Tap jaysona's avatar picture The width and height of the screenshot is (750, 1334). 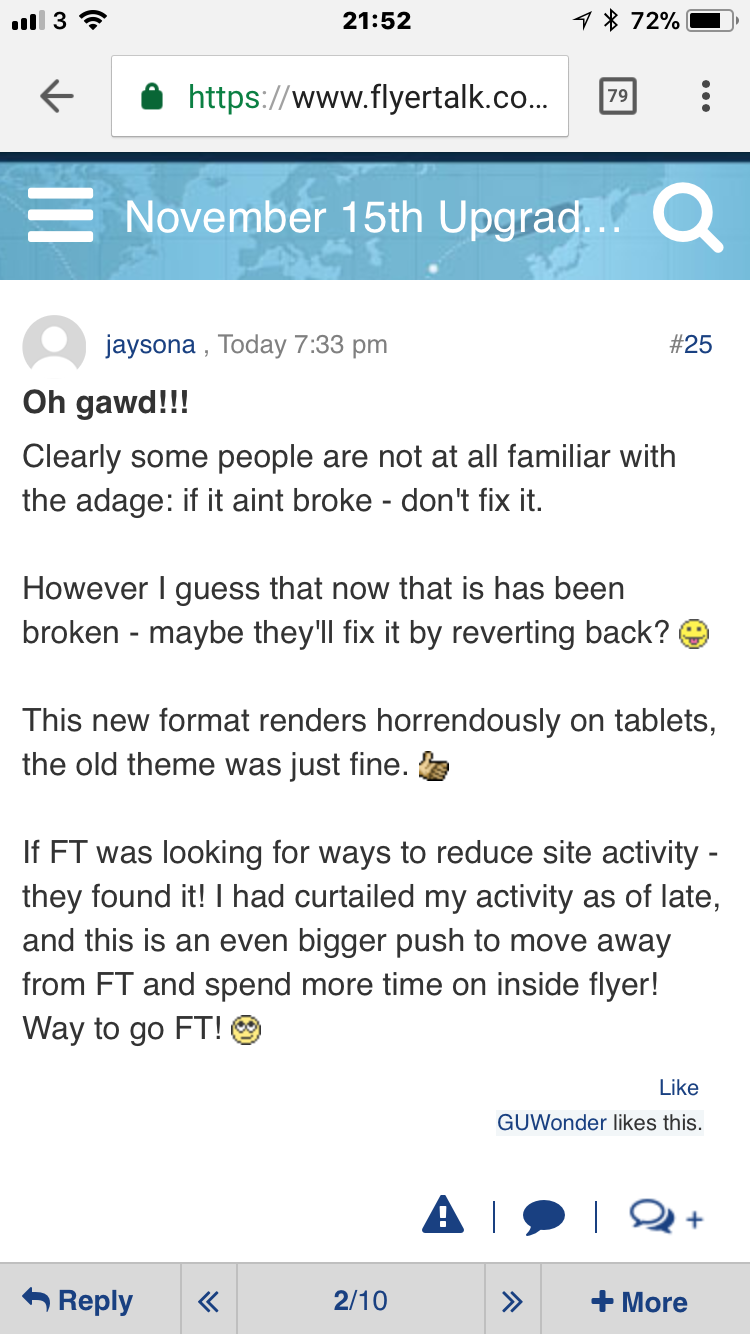[54, 346]
